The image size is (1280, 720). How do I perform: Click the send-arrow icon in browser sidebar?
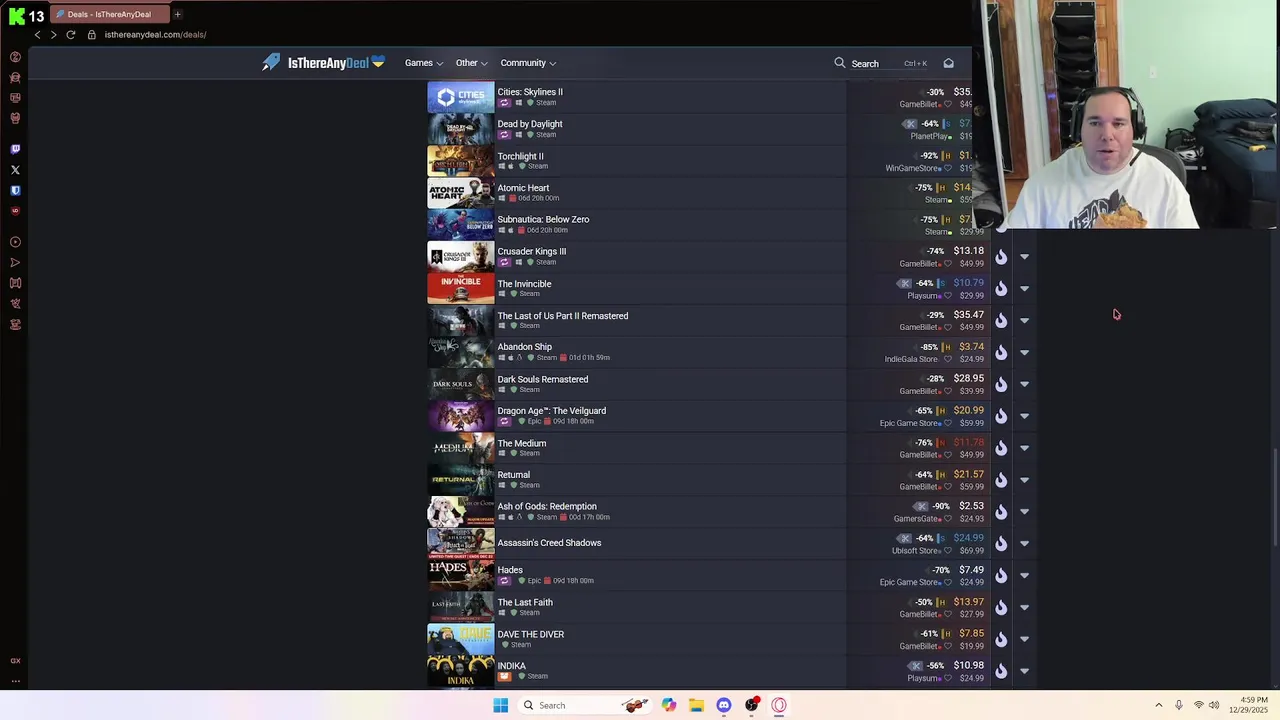coord(15,263)
